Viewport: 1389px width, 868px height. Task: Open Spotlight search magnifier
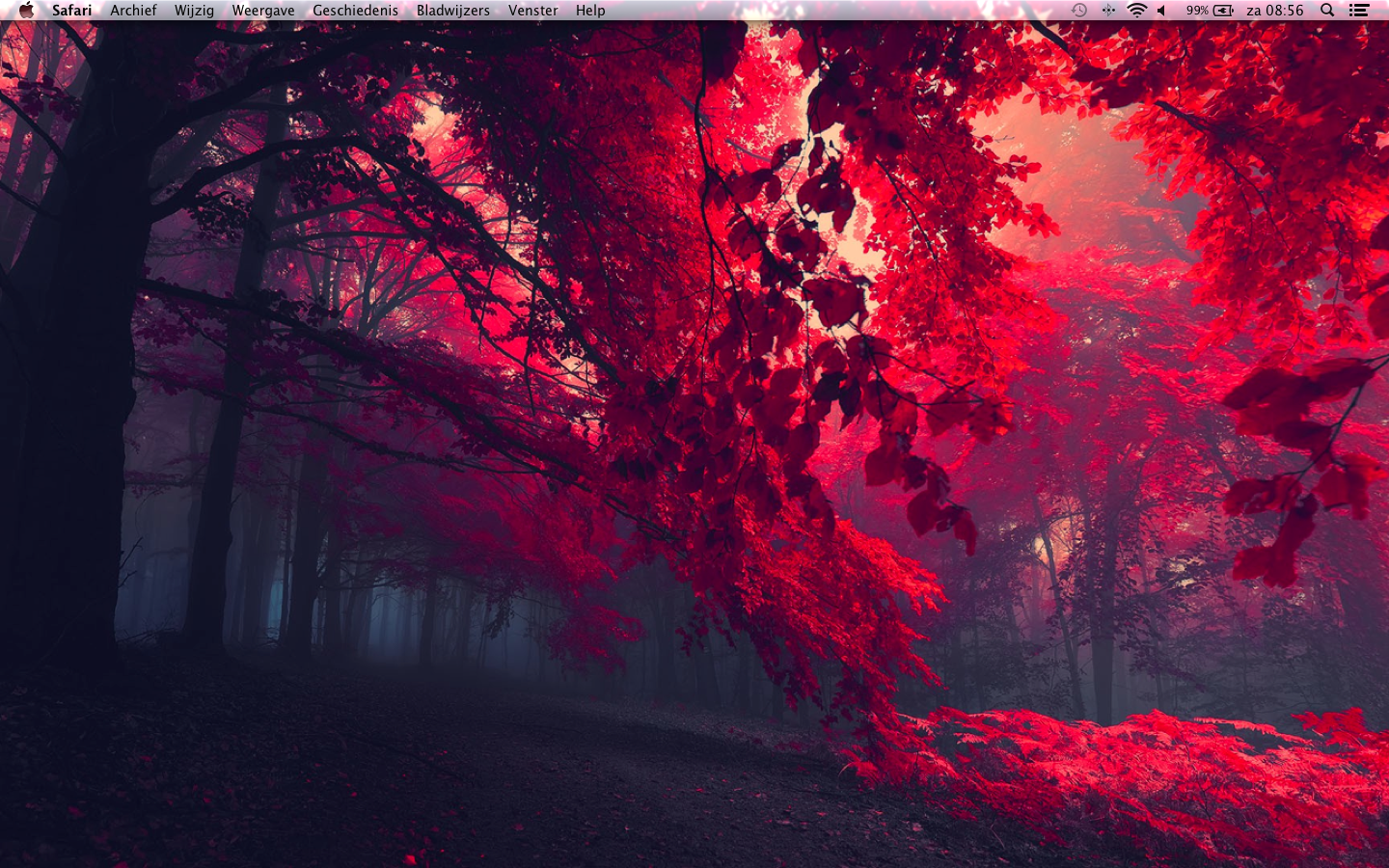click(x=1327, y=11)
